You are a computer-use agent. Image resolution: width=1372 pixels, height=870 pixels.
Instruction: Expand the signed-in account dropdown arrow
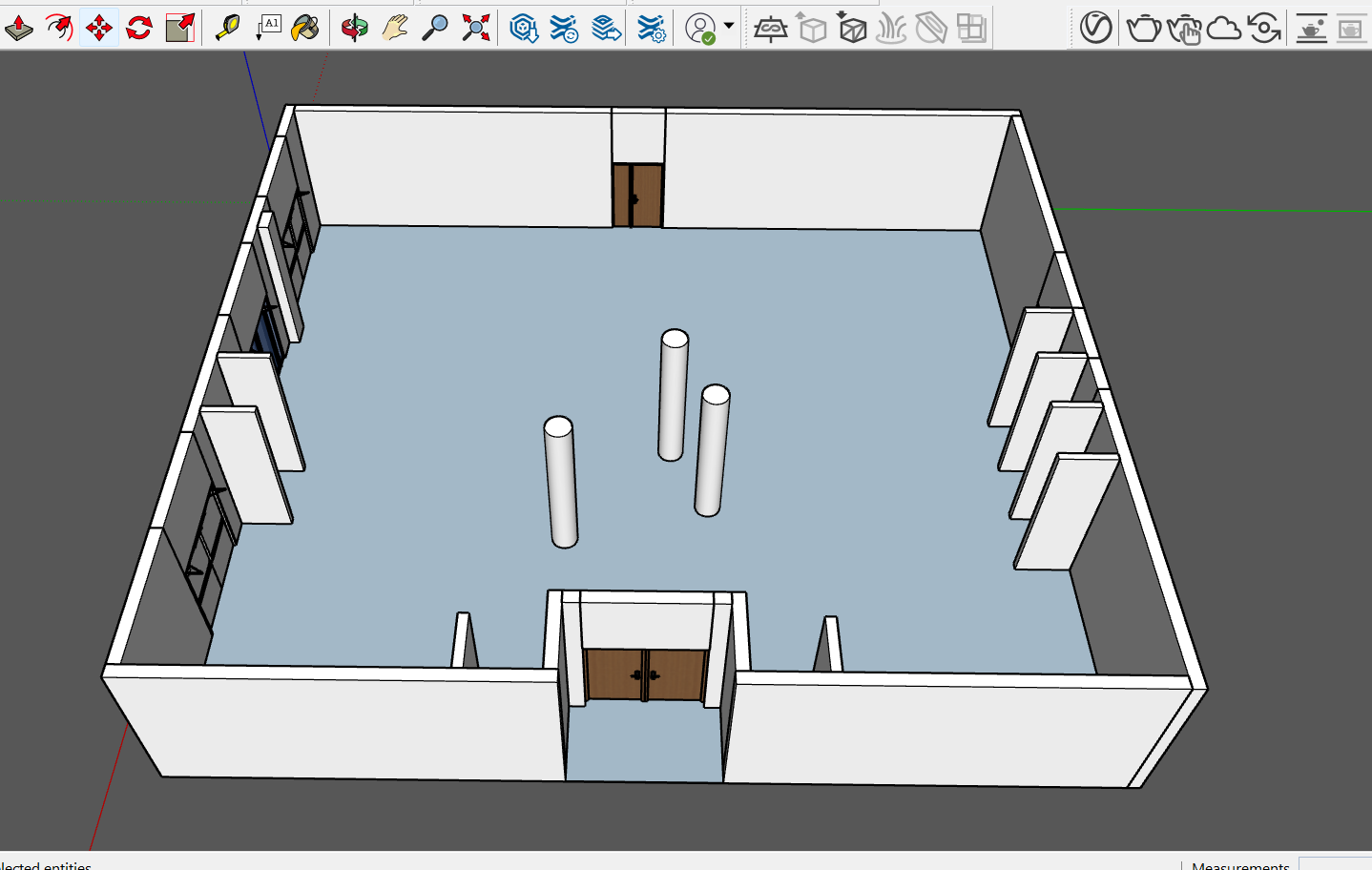[729, 26]
